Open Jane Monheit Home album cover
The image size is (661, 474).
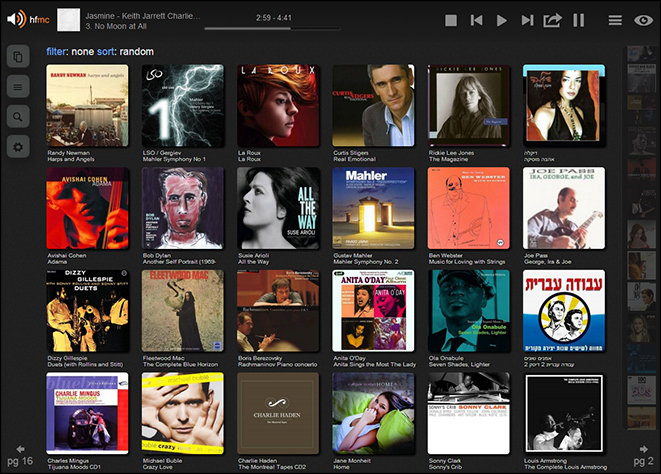(x=373, y=413)
